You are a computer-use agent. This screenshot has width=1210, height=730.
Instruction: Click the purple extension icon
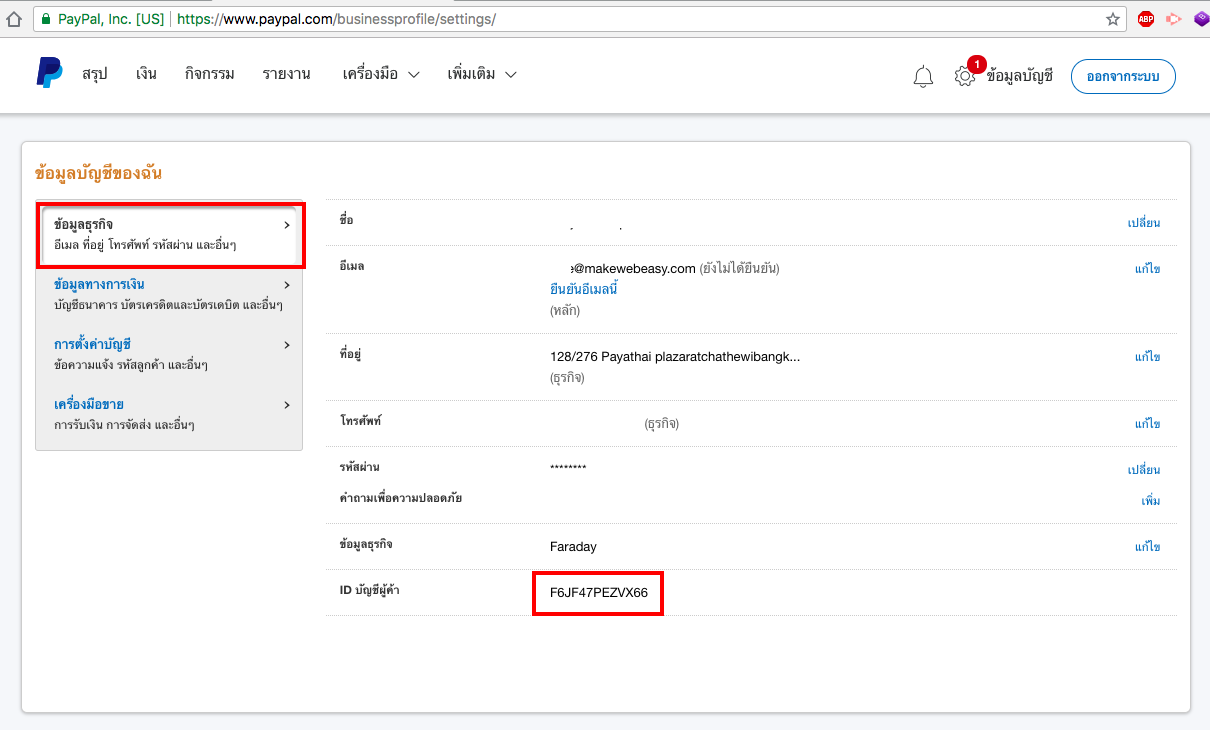[1201, 19]
